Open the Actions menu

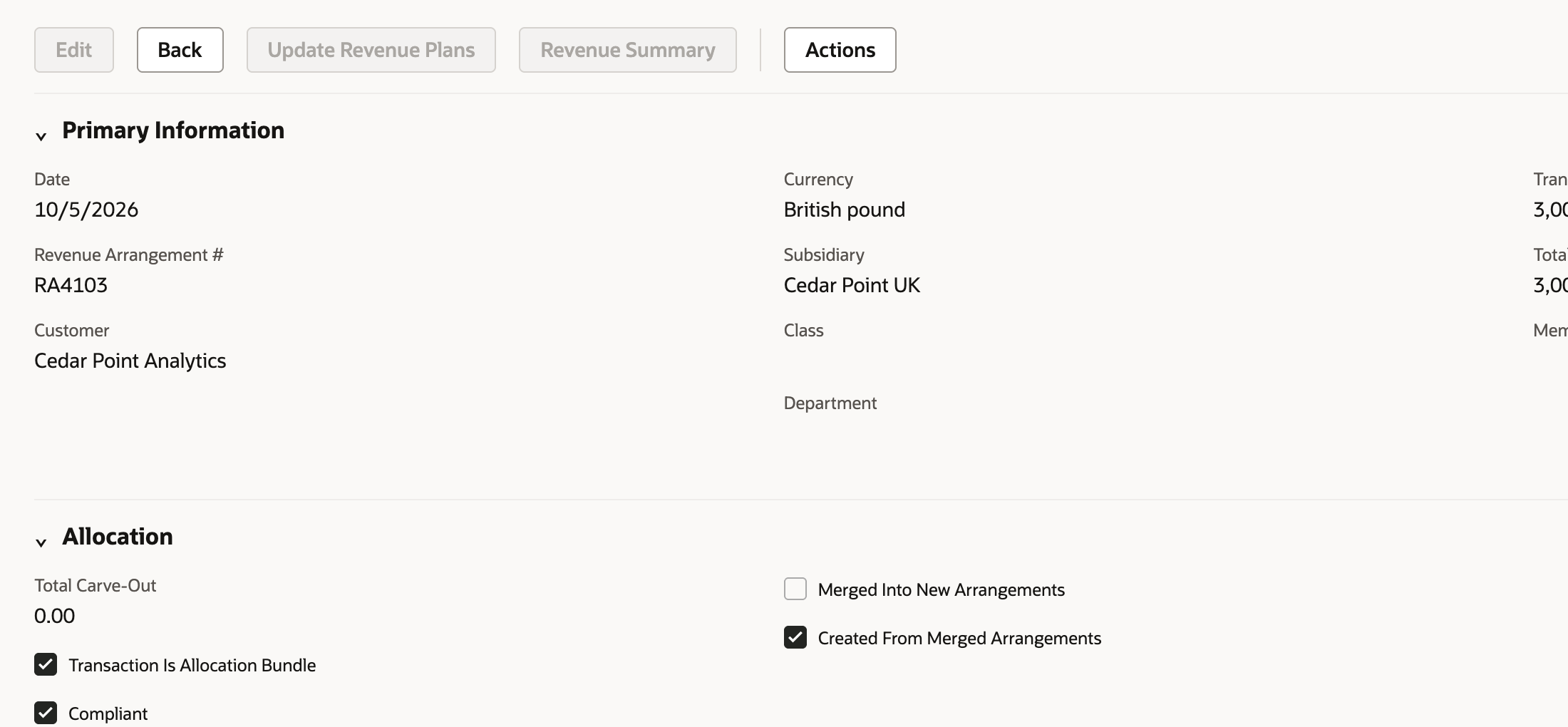[x=840, y=50]
